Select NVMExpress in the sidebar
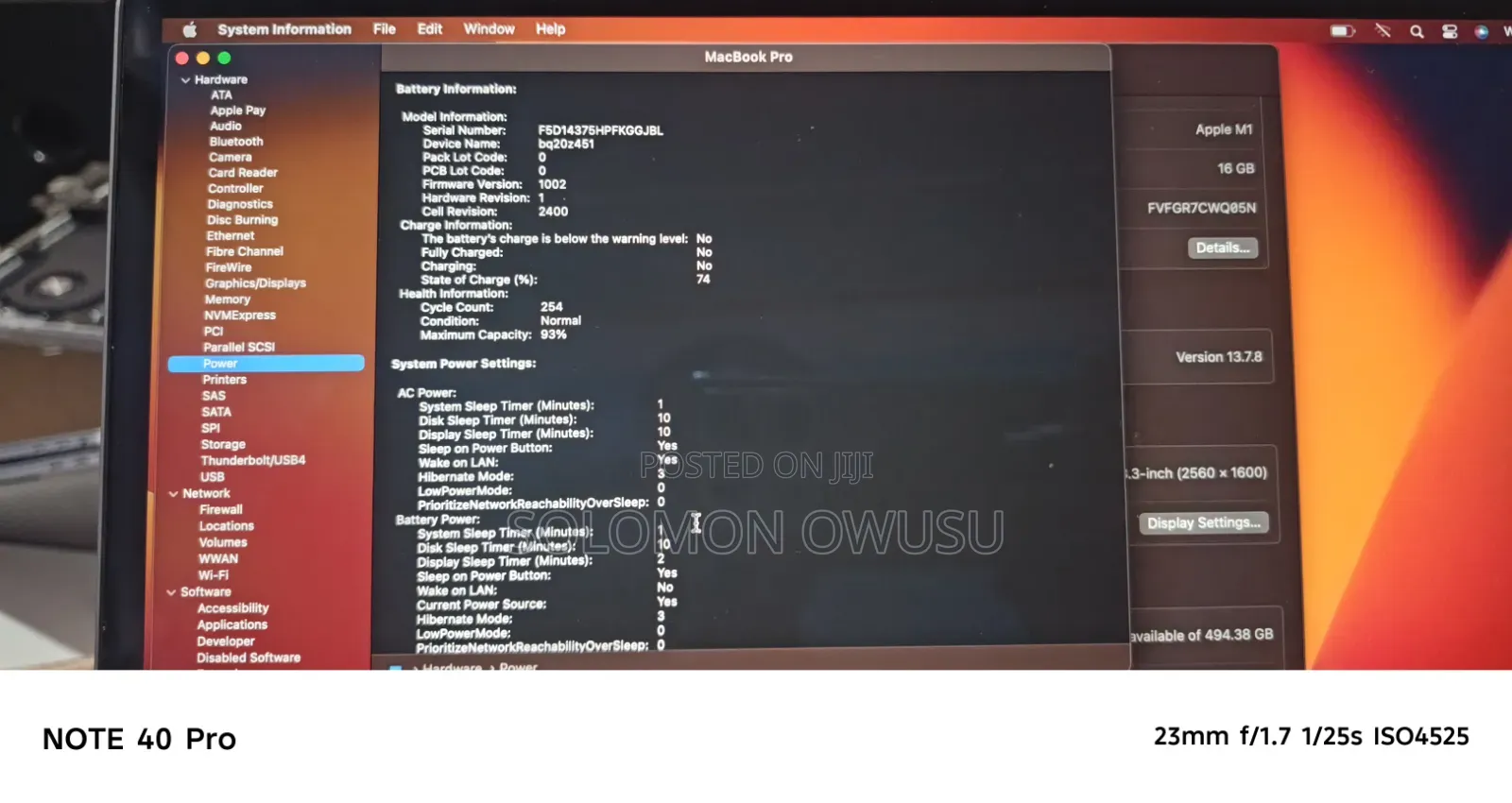 pos(240,316)
